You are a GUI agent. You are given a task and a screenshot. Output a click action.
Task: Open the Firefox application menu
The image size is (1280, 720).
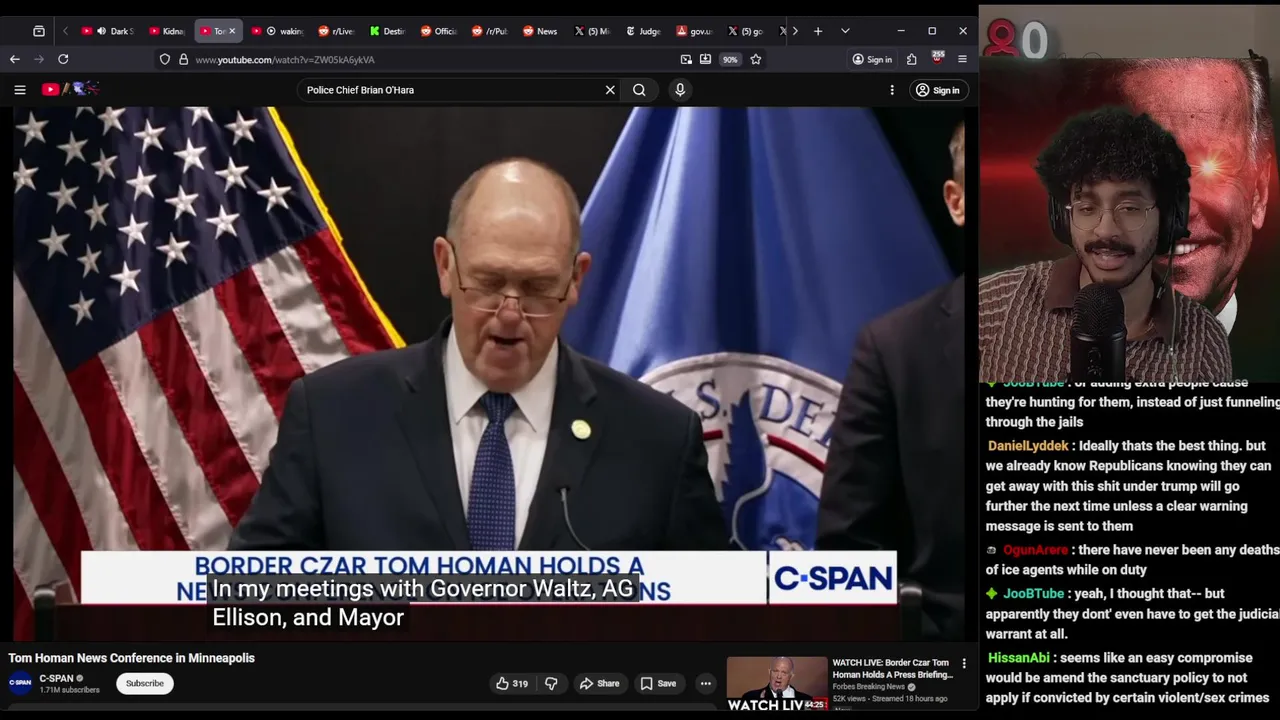[x=962, y=59]
